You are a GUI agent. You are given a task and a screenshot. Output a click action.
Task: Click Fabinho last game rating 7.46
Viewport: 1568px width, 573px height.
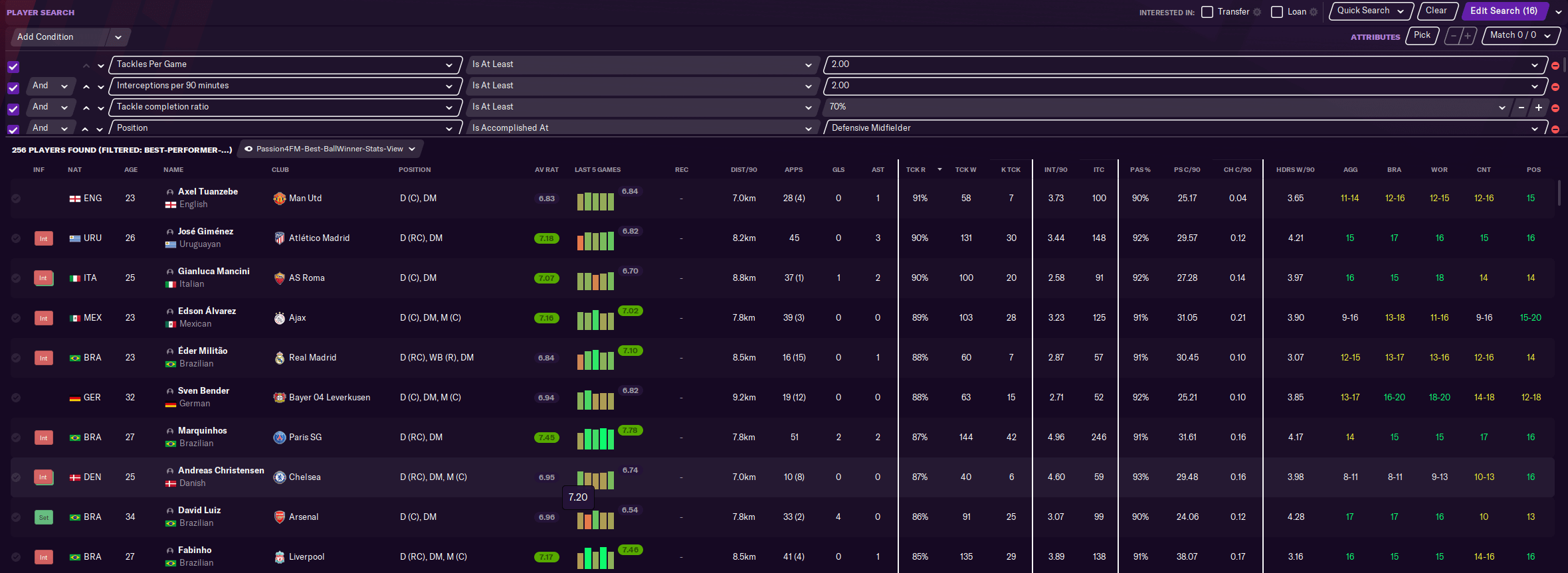[x=630, y=550]
